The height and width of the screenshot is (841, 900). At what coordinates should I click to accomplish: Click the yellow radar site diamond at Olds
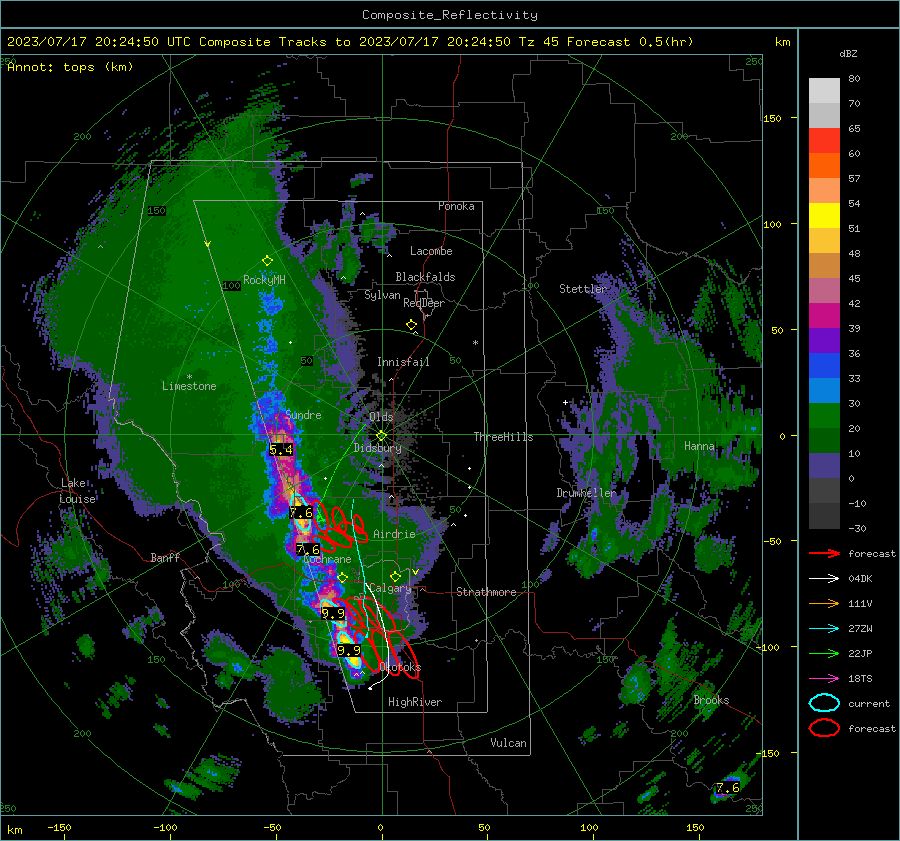coord(381,436)
